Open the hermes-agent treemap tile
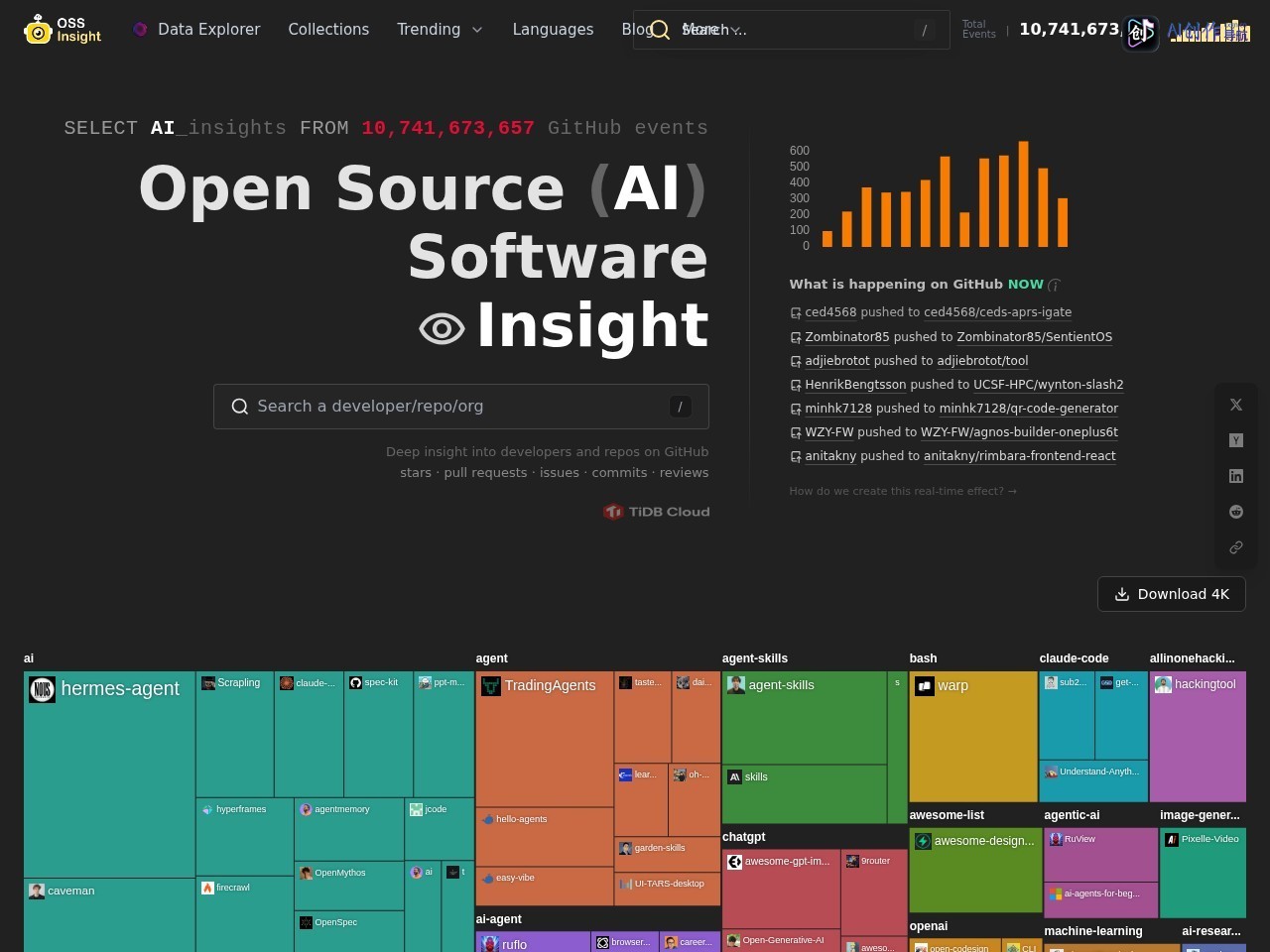This screenshot has width=1270, height=952. coord(109,774)
